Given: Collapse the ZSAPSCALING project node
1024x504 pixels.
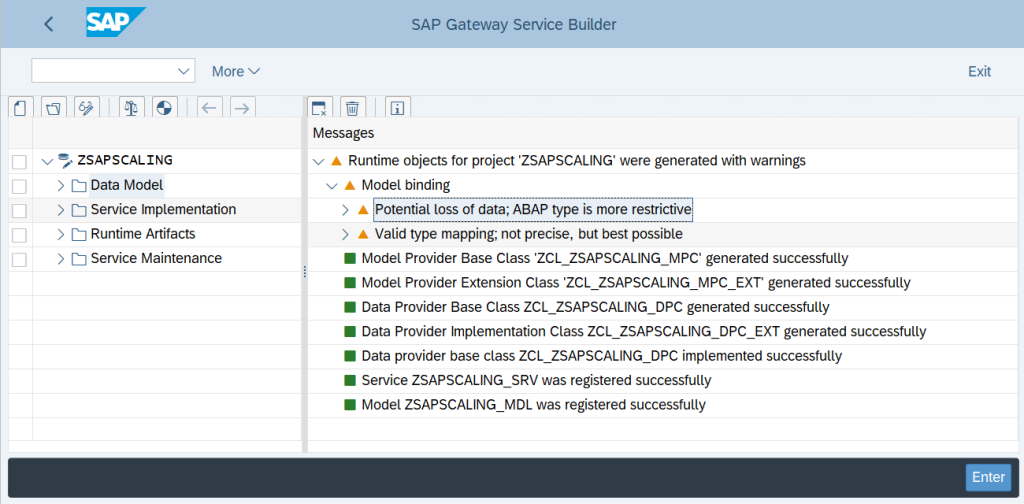Looking at the screenshot, I should pyautogui.click(x=46, y=161).
